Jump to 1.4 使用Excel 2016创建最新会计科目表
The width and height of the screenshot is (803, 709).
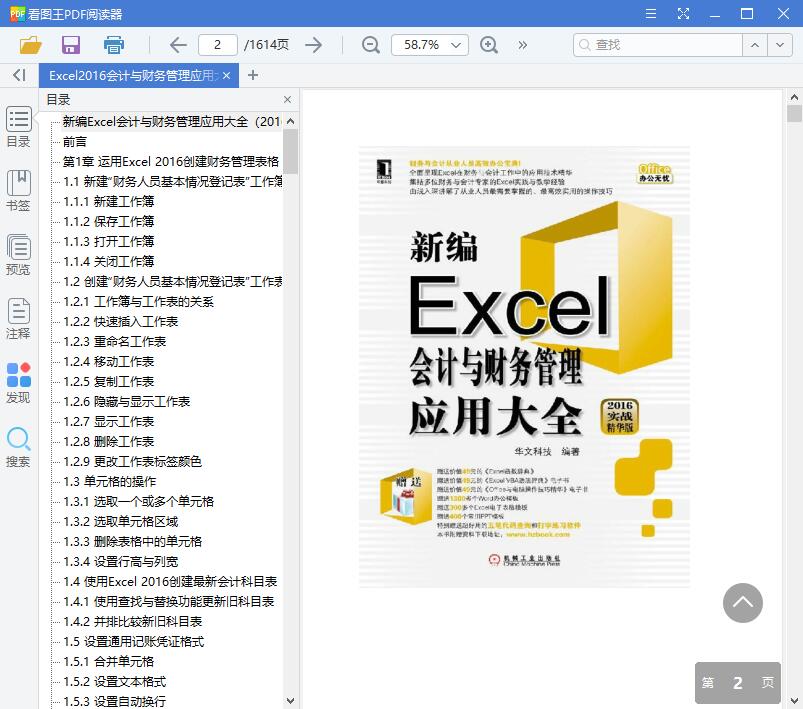click(x=170, y=581)
